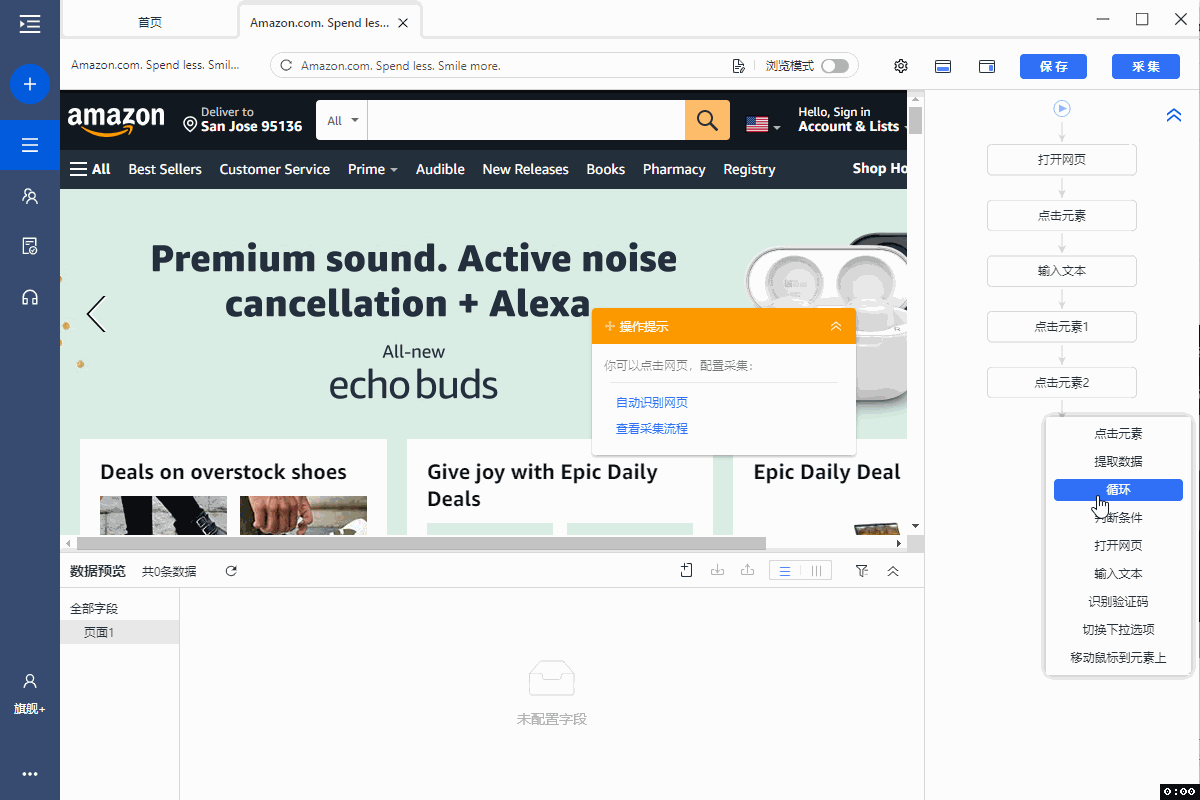Click the add field icon in data preview
1200x800 pixels.
[686, 570]
